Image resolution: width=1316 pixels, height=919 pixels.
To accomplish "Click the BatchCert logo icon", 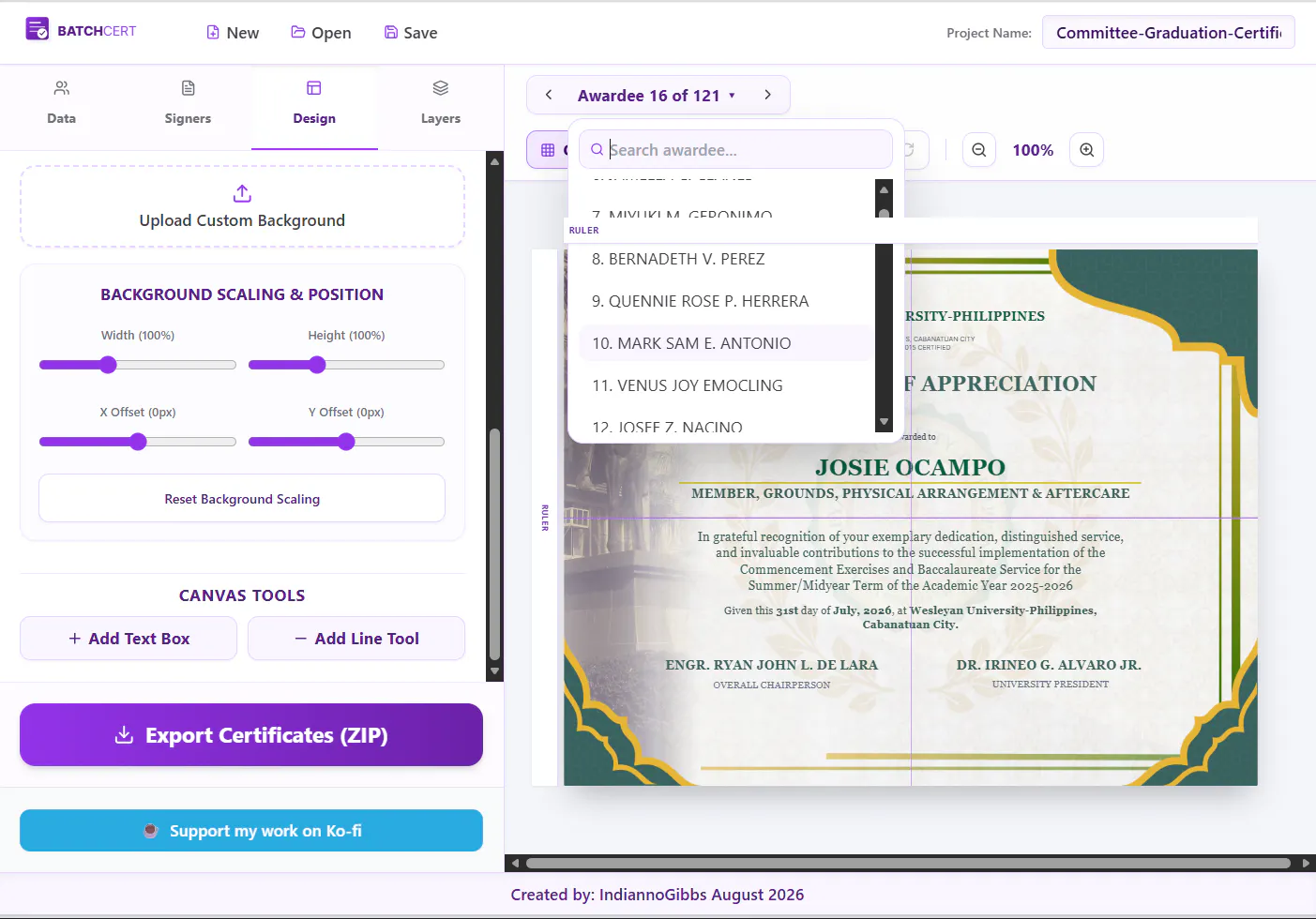I will click(38, 30).
